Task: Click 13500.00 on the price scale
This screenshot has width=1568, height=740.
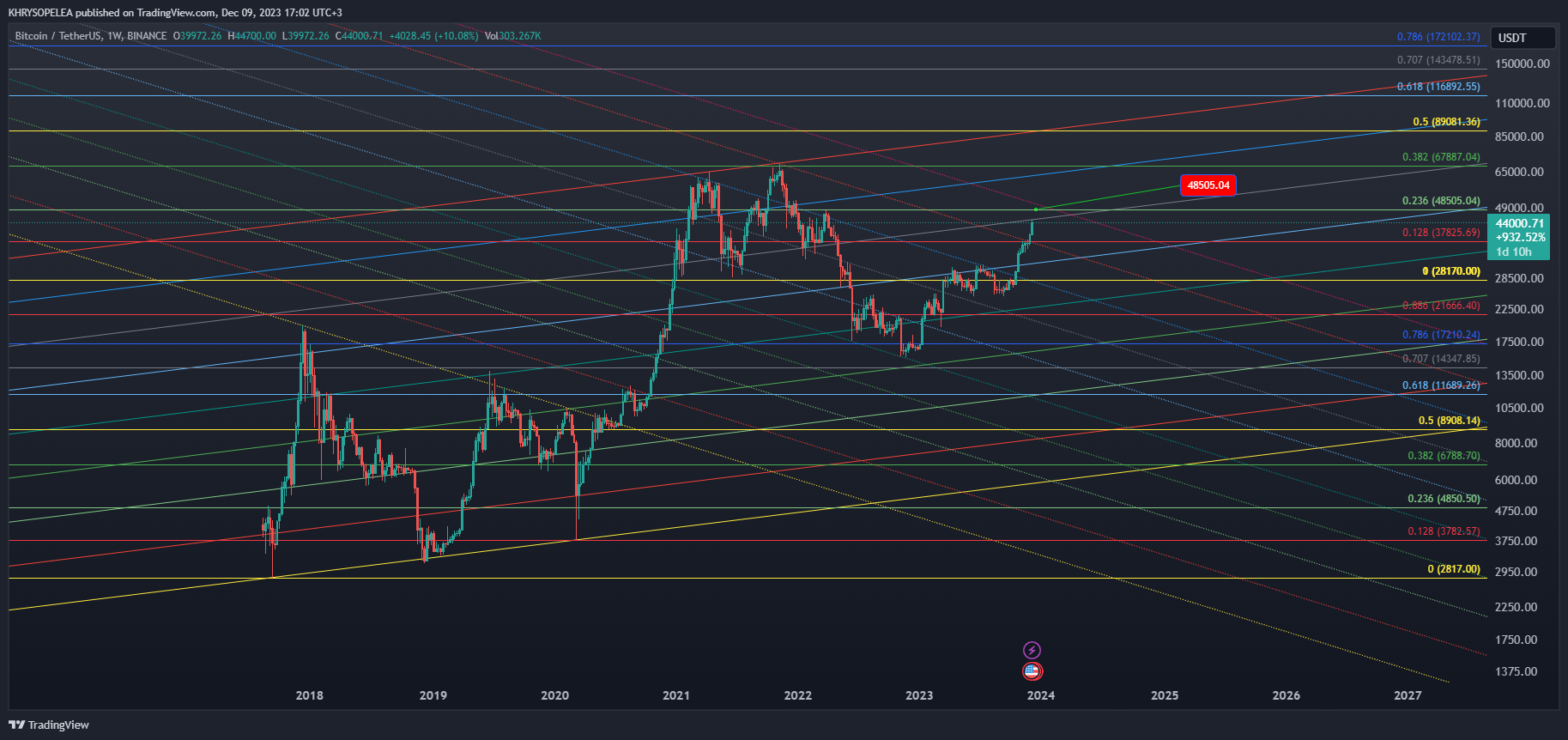Action: point(1519,375)
